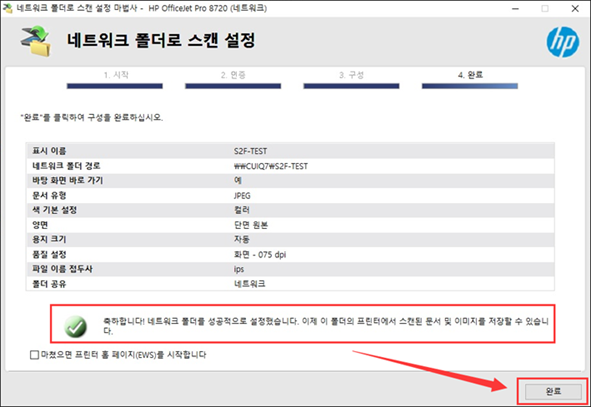This screenshot has width=591, height=407.
Task: Click the title bar application icon
Action: (8, 8)
